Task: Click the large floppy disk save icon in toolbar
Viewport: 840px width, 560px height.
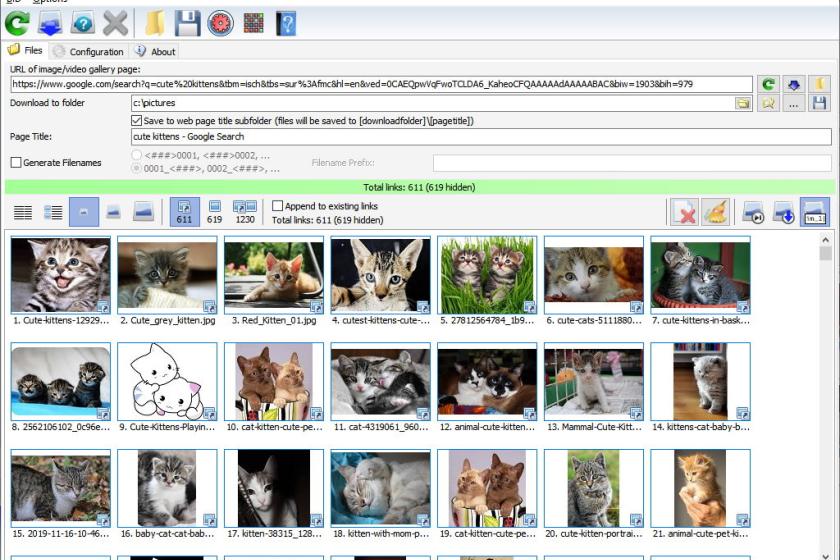Action: point(188,24)
